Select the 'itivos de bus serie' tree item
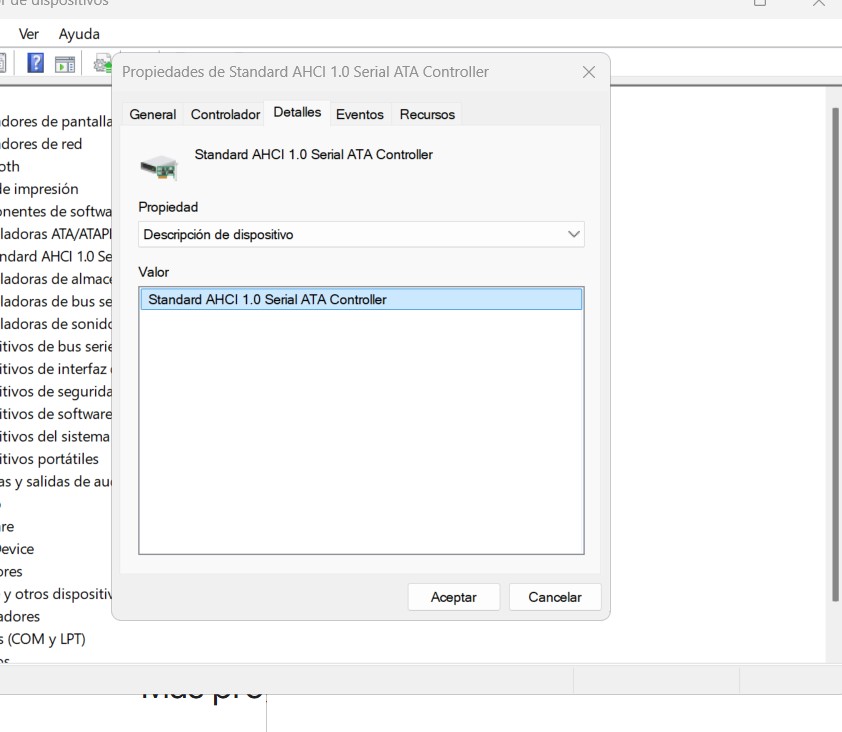Image resolution: width=842 pixels, height=732 pixels. 56,347
